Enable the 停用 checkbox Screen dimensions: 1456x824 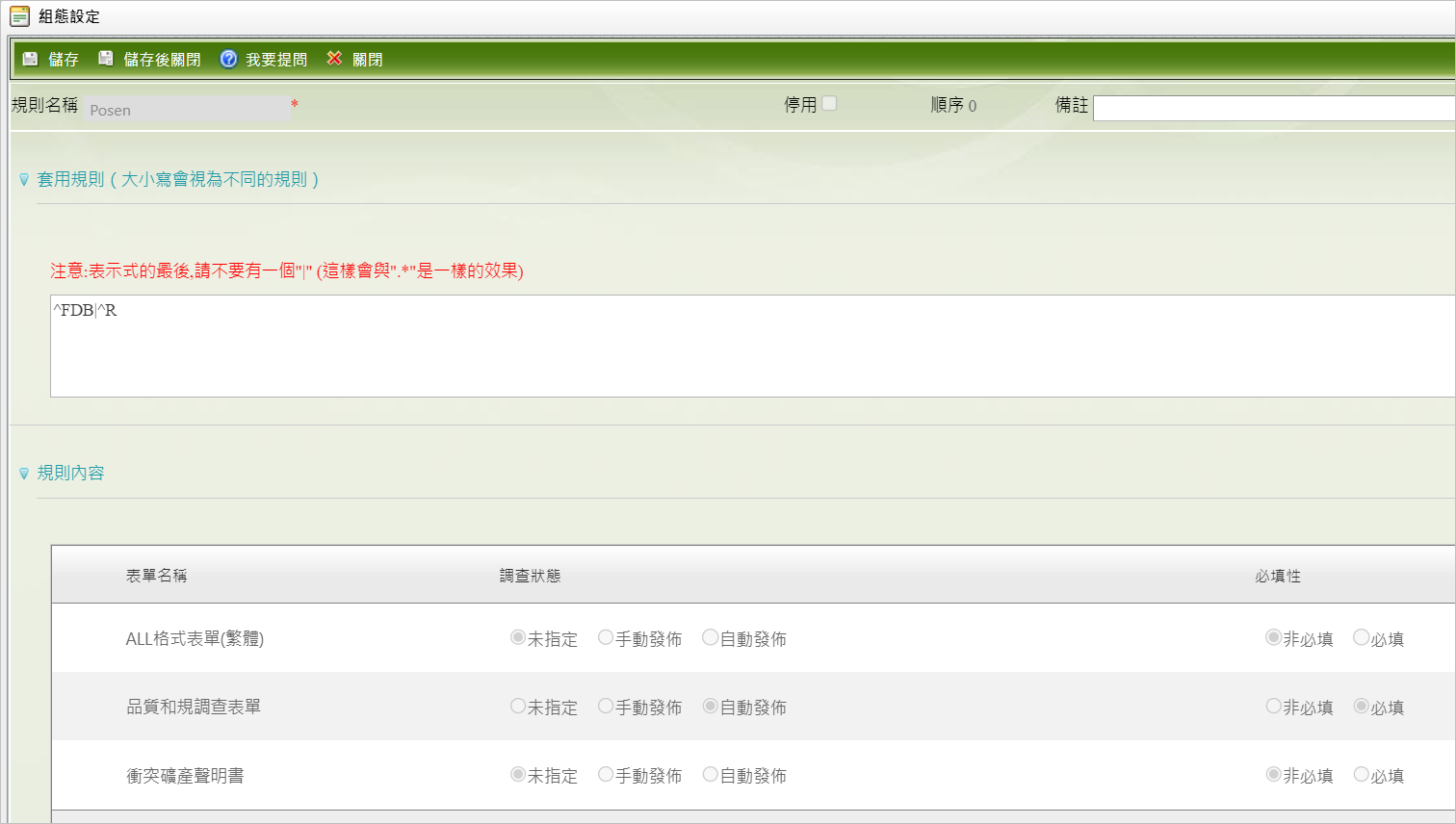click(829, 103)
